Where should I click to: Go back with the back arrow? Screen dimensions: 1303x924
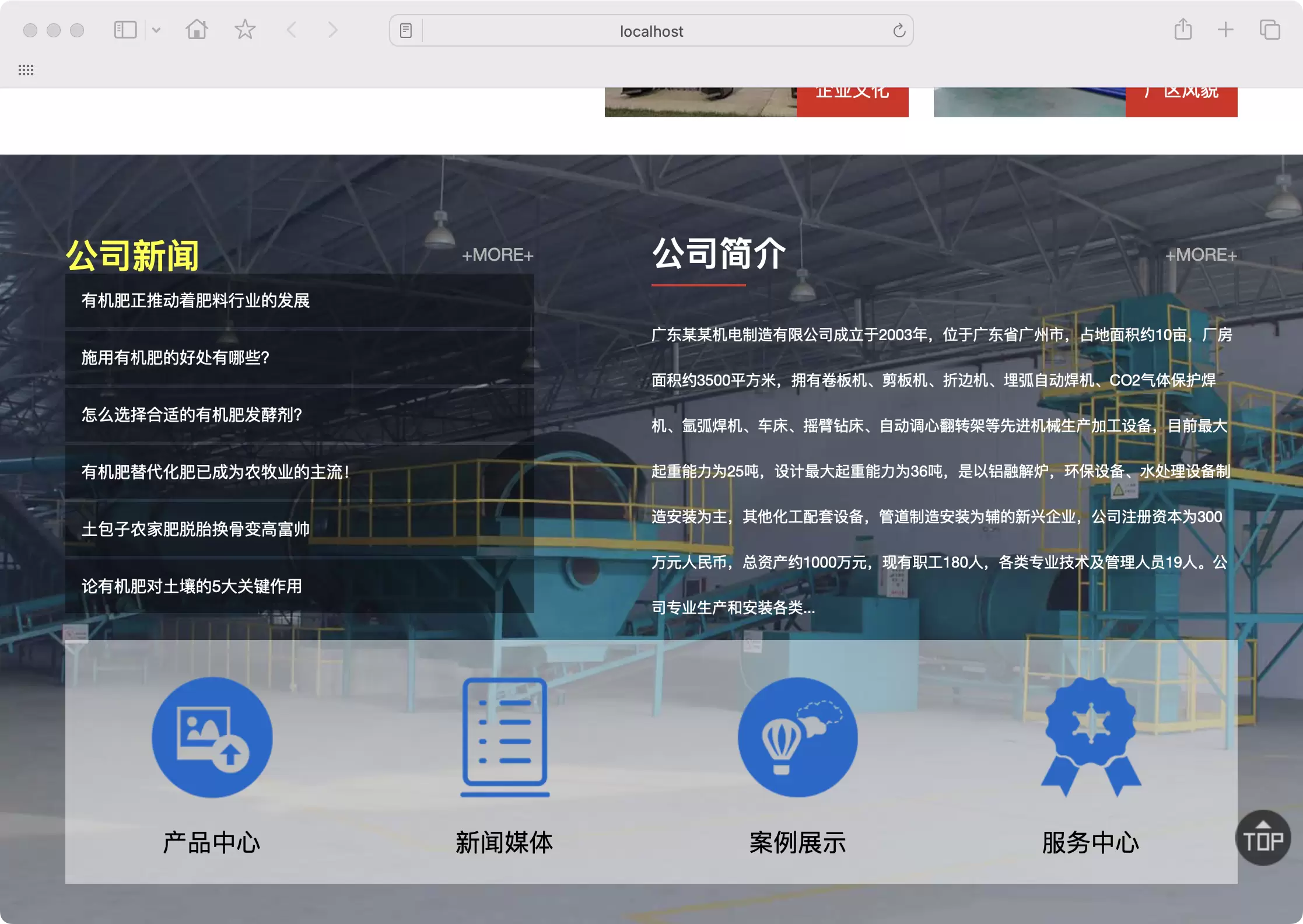(292, 30)
